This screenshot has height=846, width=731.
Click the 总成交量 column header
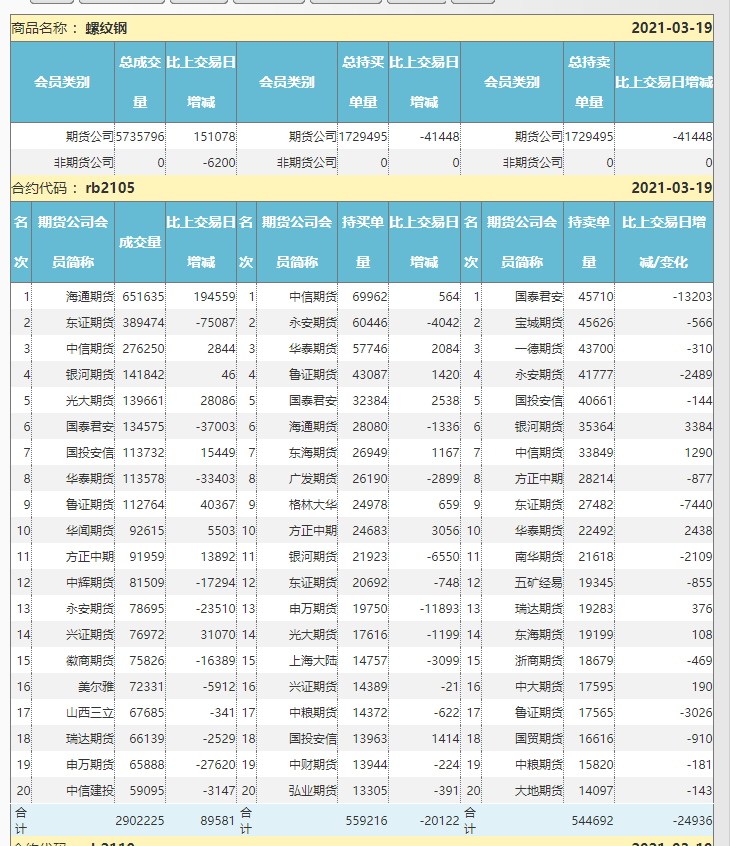tap(140, 81)
